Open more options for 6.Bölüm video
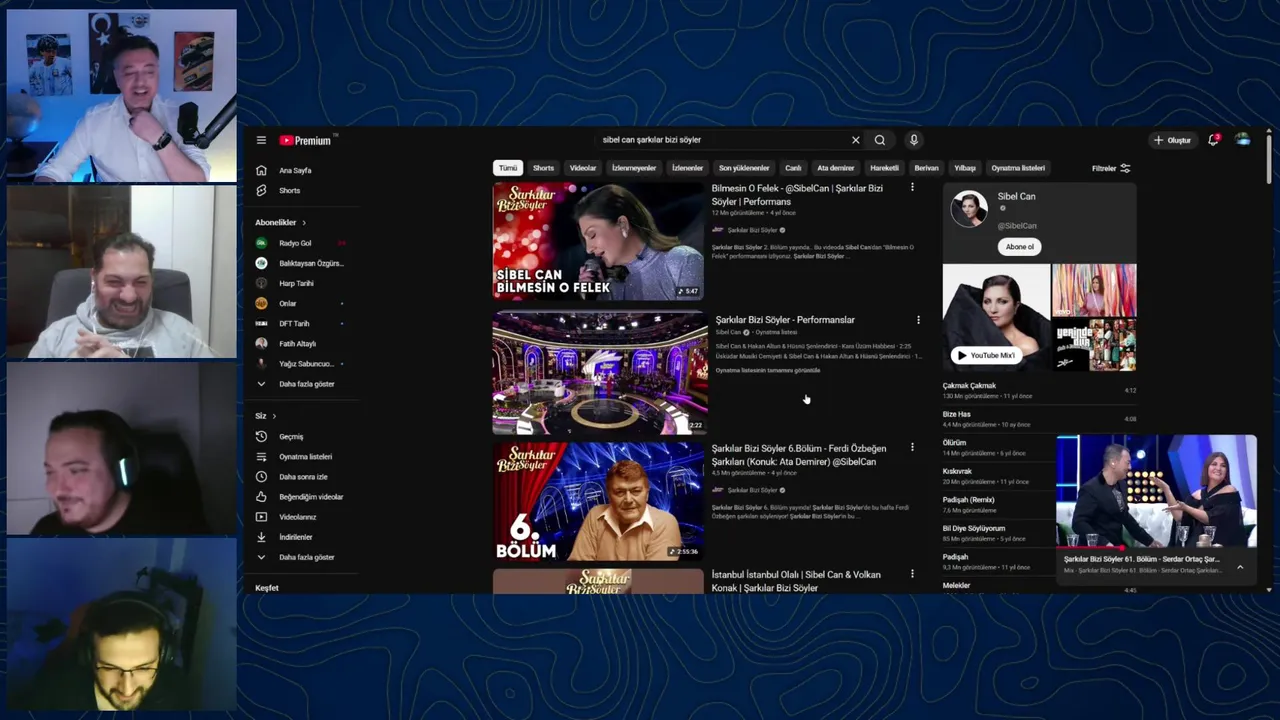This screenshot has height=720, width=1280. 912,448
